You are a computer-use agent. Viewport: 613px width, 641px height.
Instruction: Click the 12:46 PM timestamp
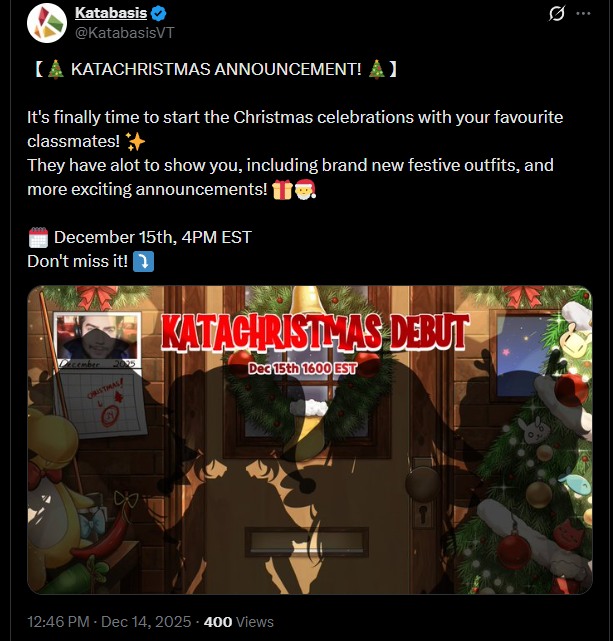pos(58,622)
